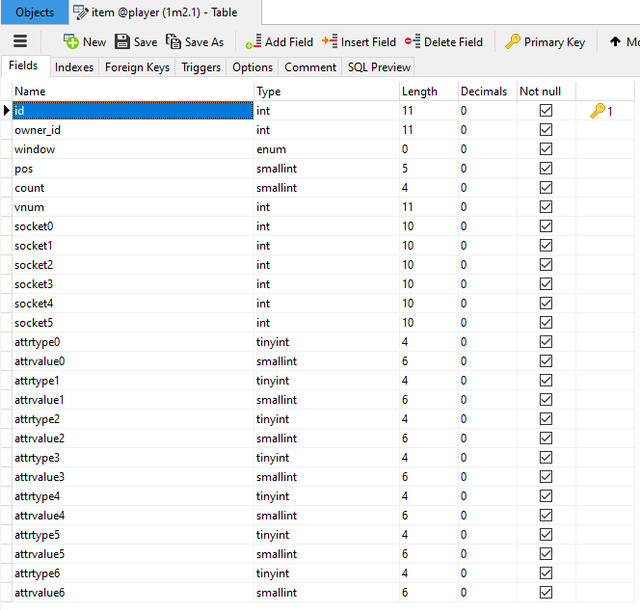Toggle Not null checkbox for window
The image size is (640, 610).
546,149
